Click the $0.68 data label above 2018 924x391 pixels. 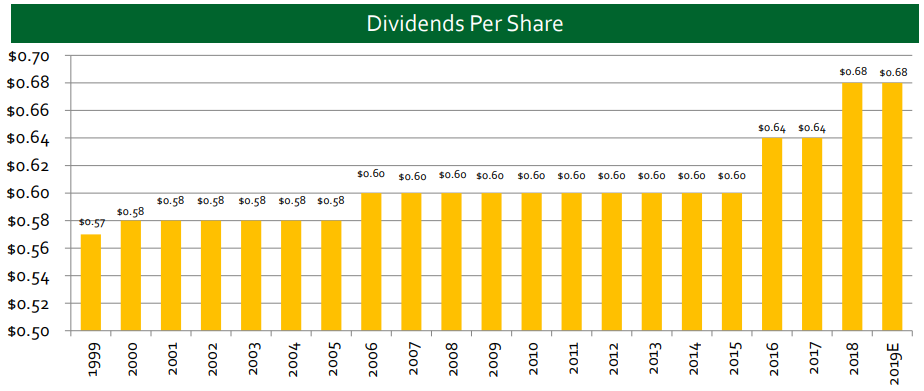[x=852, y=72]
